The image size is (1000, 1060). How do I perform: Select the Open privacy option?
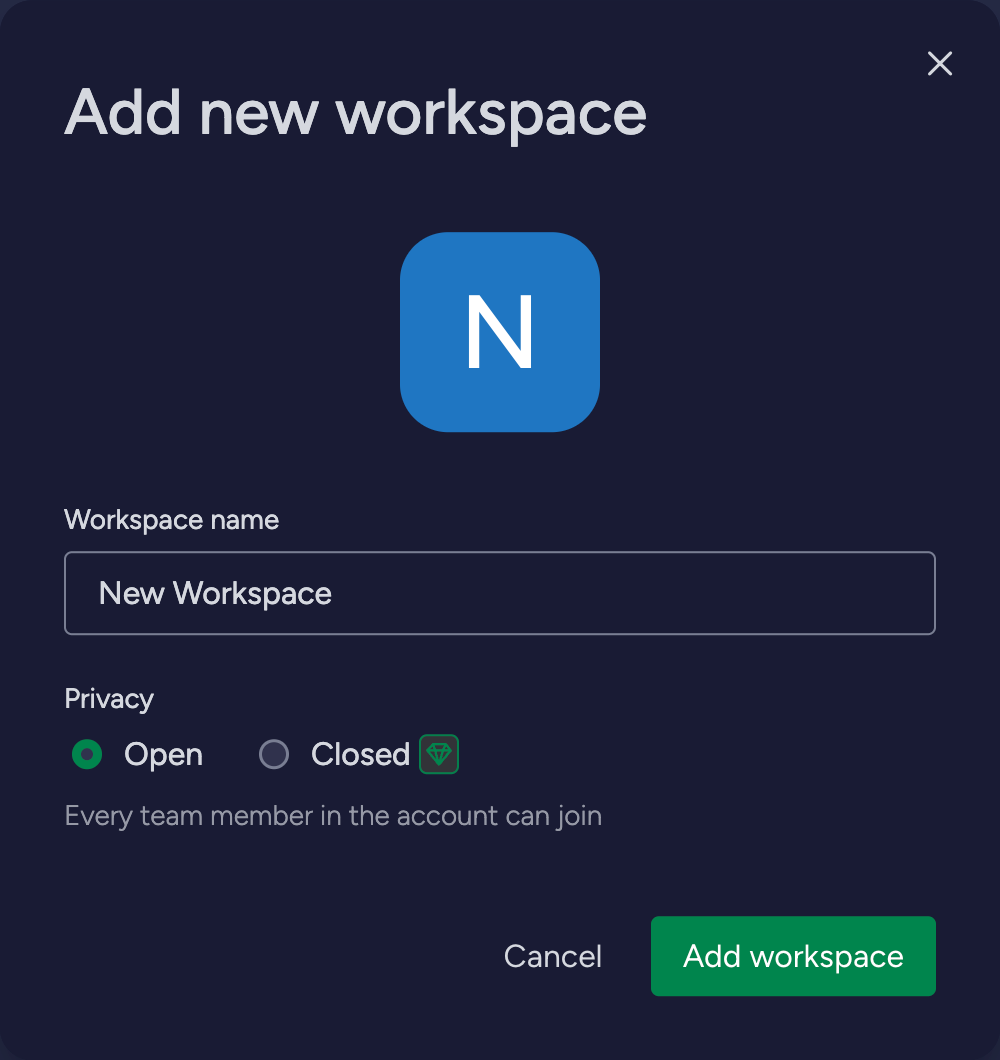coord(87,754)
